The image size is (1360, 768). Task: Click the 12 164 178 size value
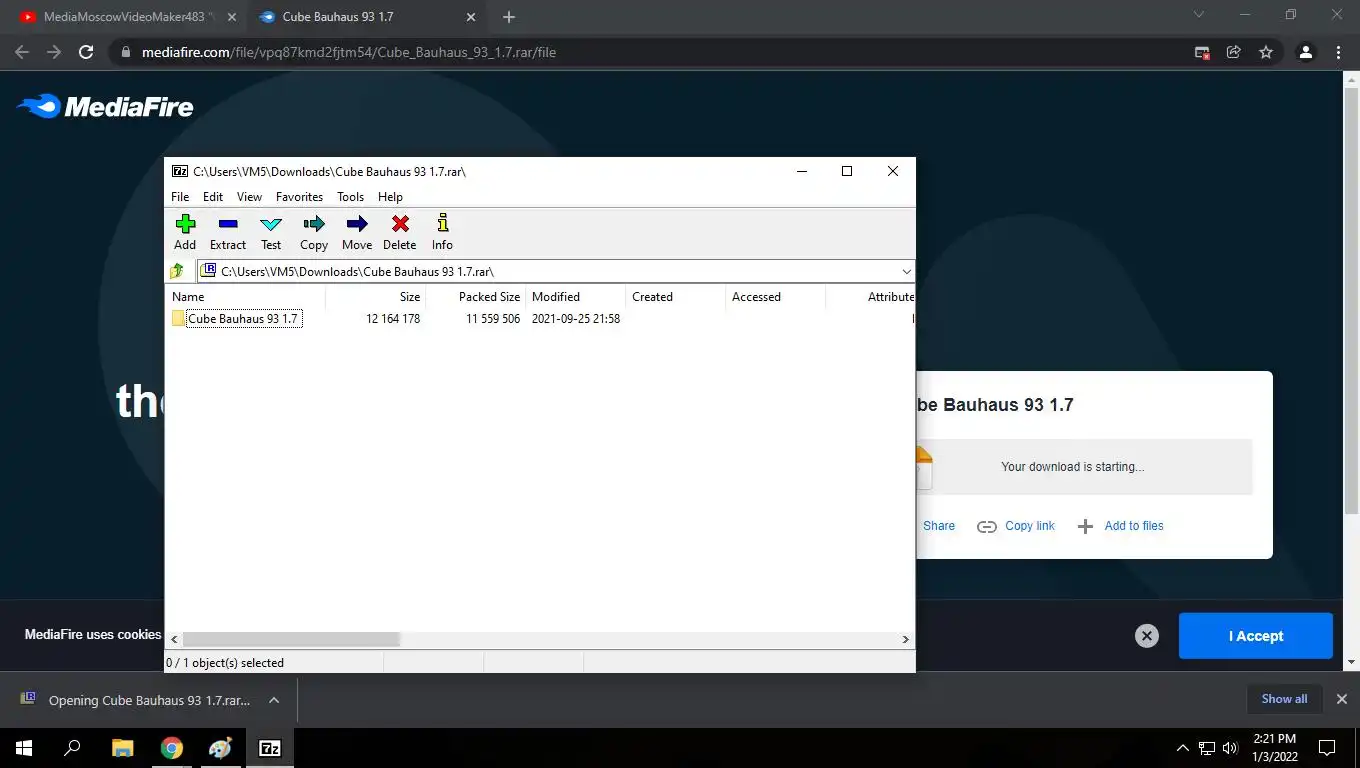[393, 319]
